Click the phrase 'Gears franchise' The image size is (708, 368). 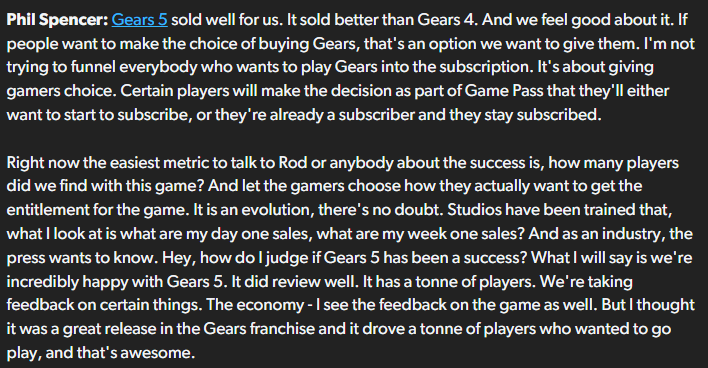(259, 328)
